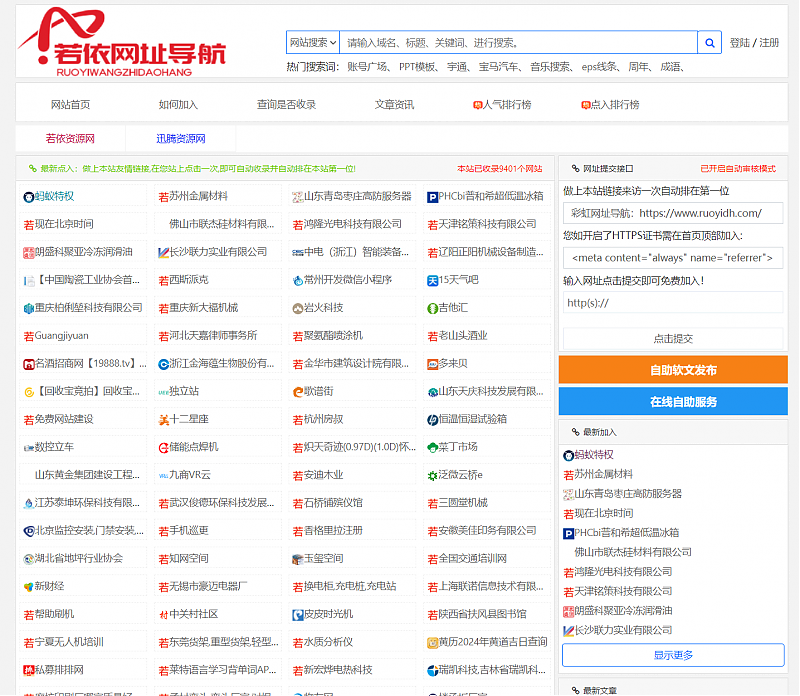The height and width of the screenshot is (696, 800).
Task: Open the 人气排行榜 nav item
Action: coord(502,105)
